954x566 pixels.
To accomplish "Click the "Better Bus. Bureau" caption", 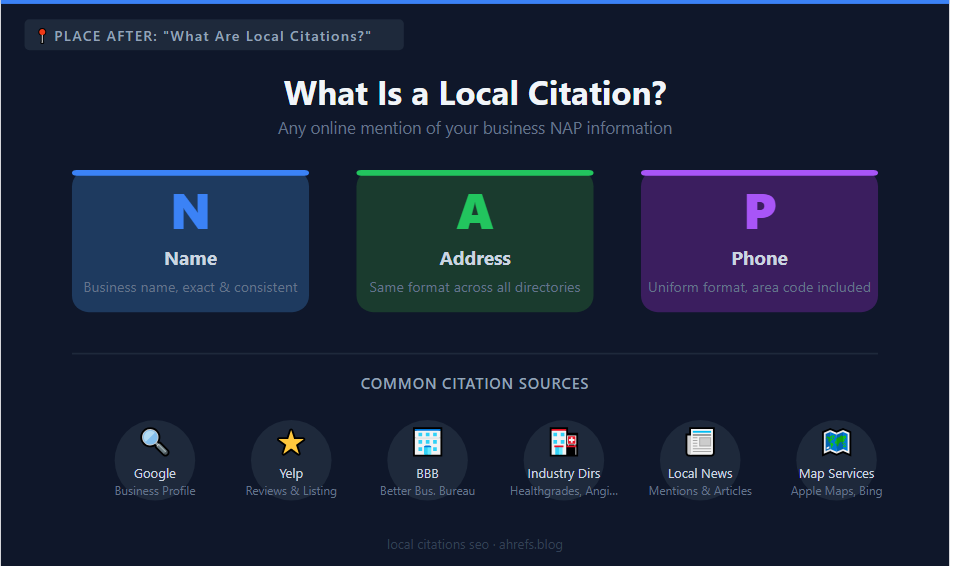I will [x=427, y=491].
